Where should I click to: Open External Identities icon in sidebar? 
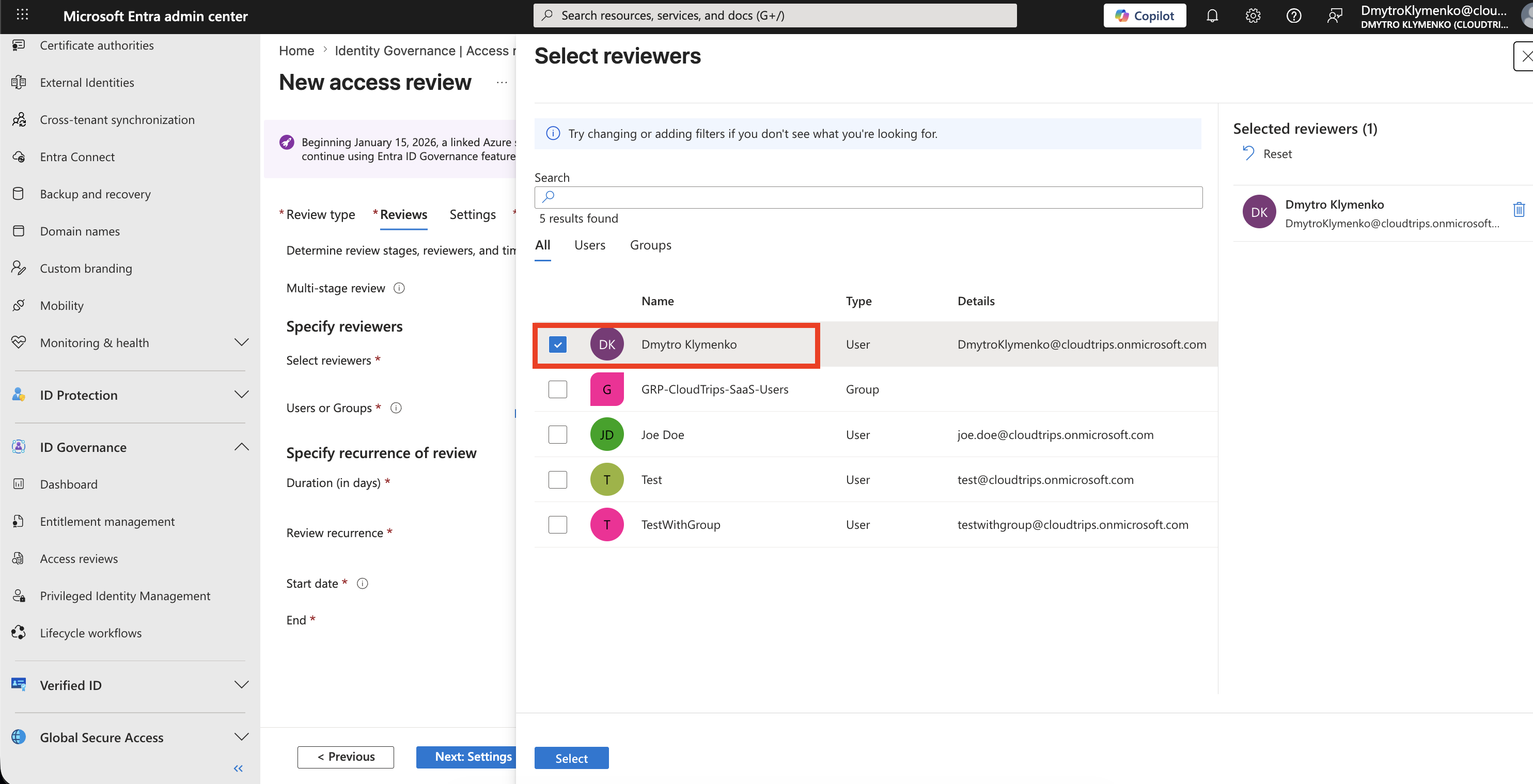click(x=19, y=82)
